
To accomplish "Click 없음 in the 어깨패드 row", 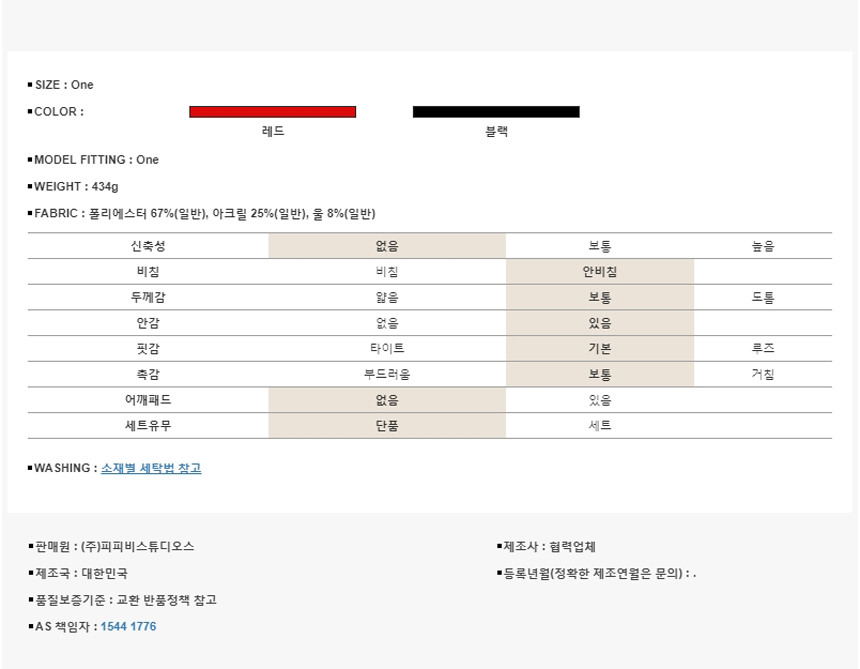I will [x=387, y=400].
